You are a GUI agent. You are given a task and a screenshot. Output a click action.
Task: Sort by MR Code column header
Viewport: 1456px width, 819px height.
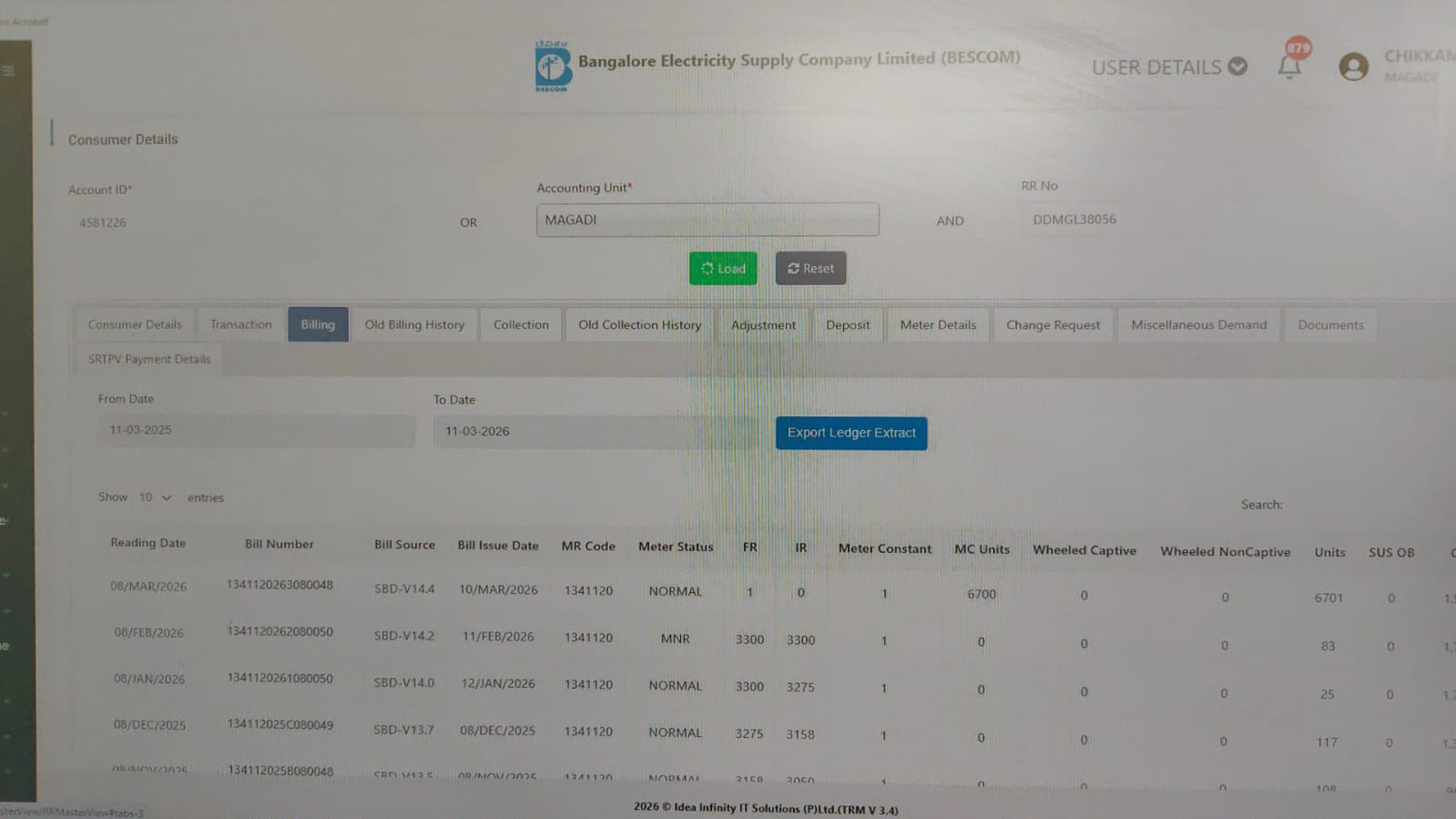point(588,547)
